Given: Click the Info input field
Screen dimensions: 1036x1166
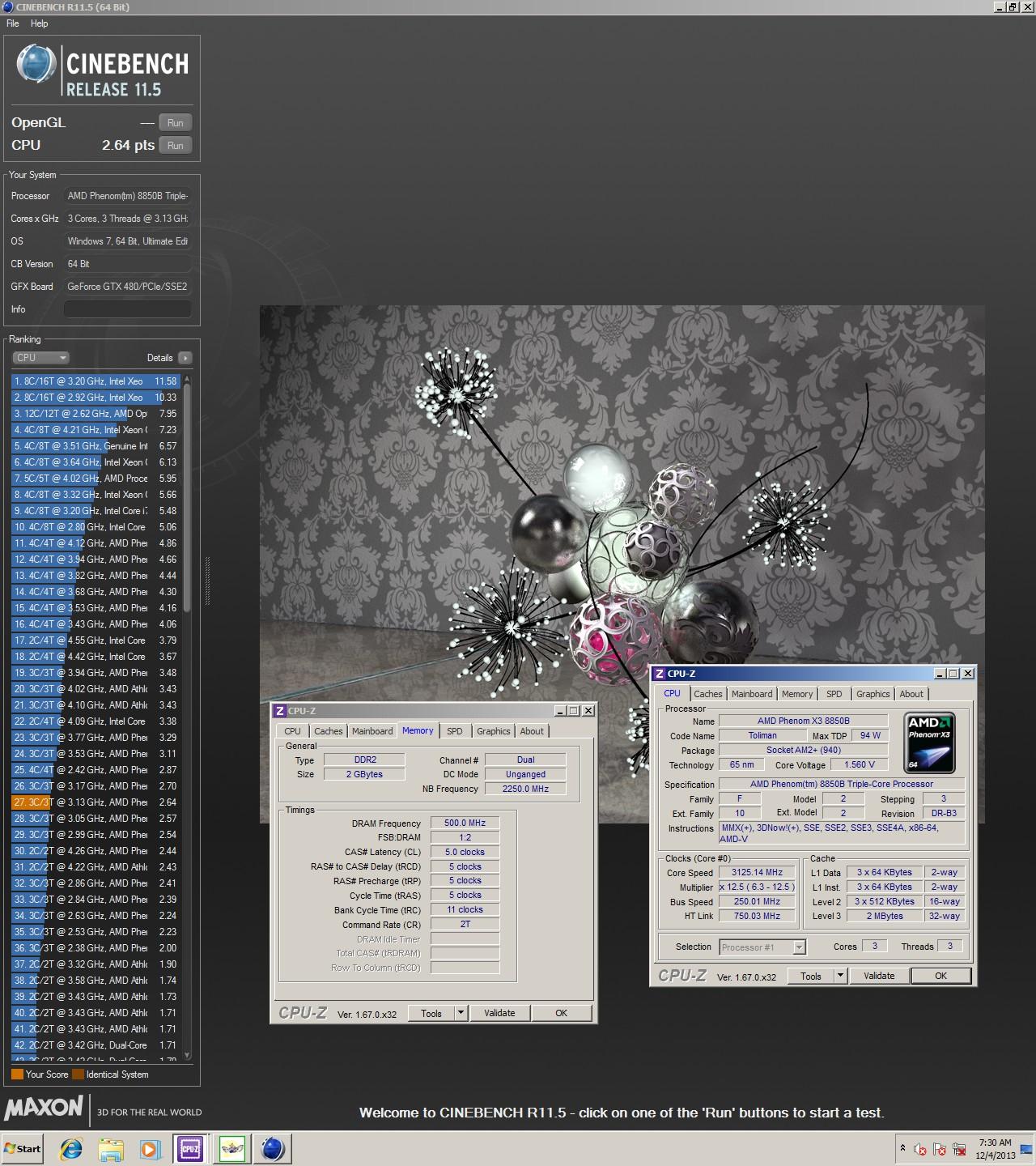Looking at the screenshot, I should coord(128,309).
